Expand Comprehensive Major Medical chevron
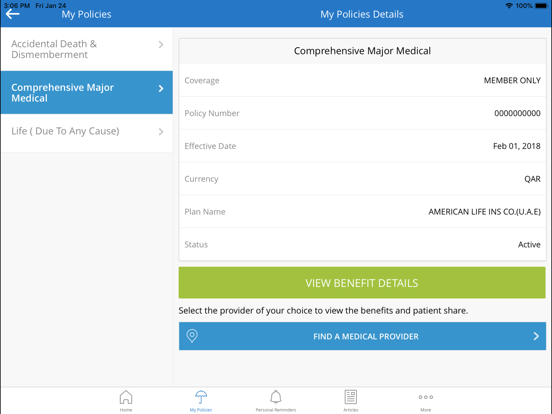The height and width of the screenshot is (414, 552). 161,88
